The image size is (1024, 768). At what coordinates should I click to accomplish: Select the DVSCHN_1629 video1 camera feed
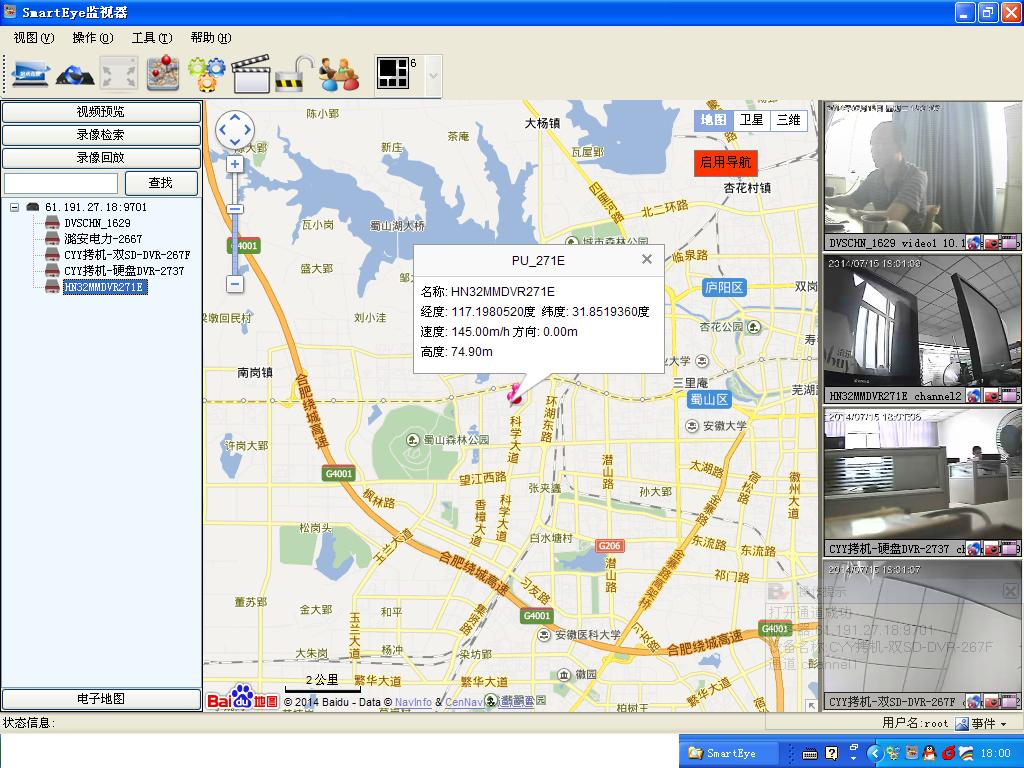point(921,168)
